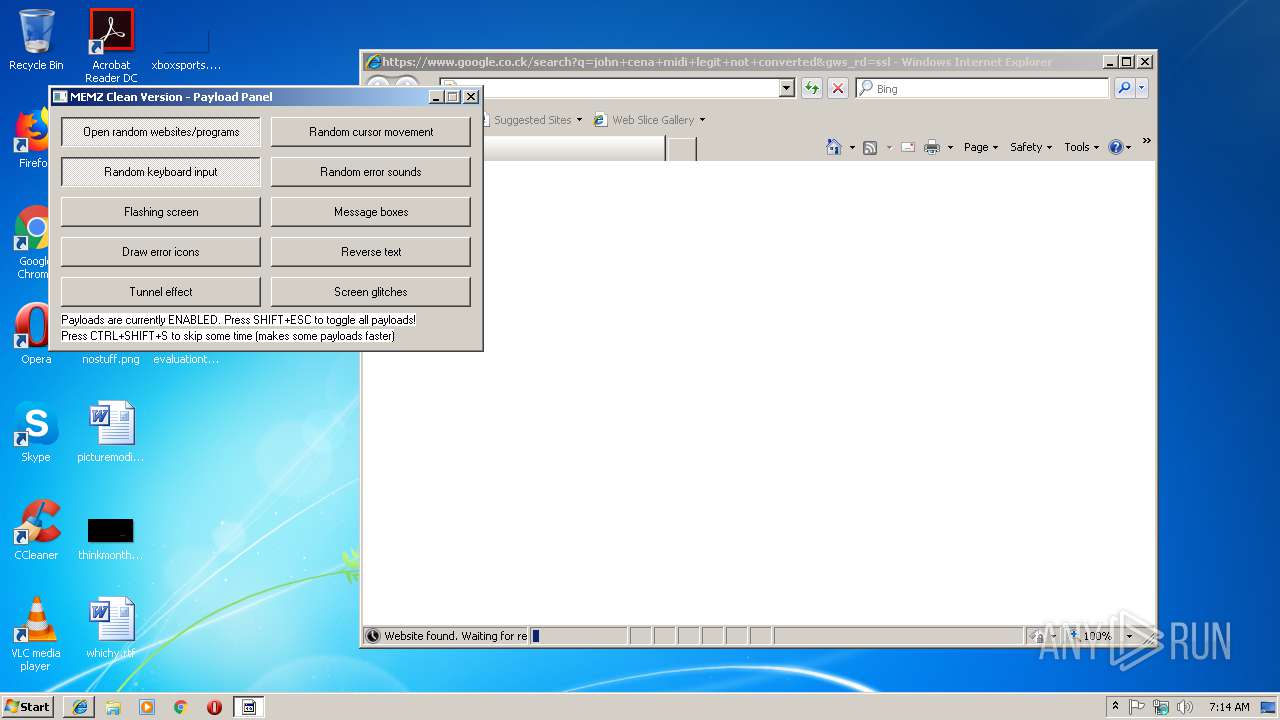Open Opera from the taskbar
1280x720 pixels.
point(214,707)
